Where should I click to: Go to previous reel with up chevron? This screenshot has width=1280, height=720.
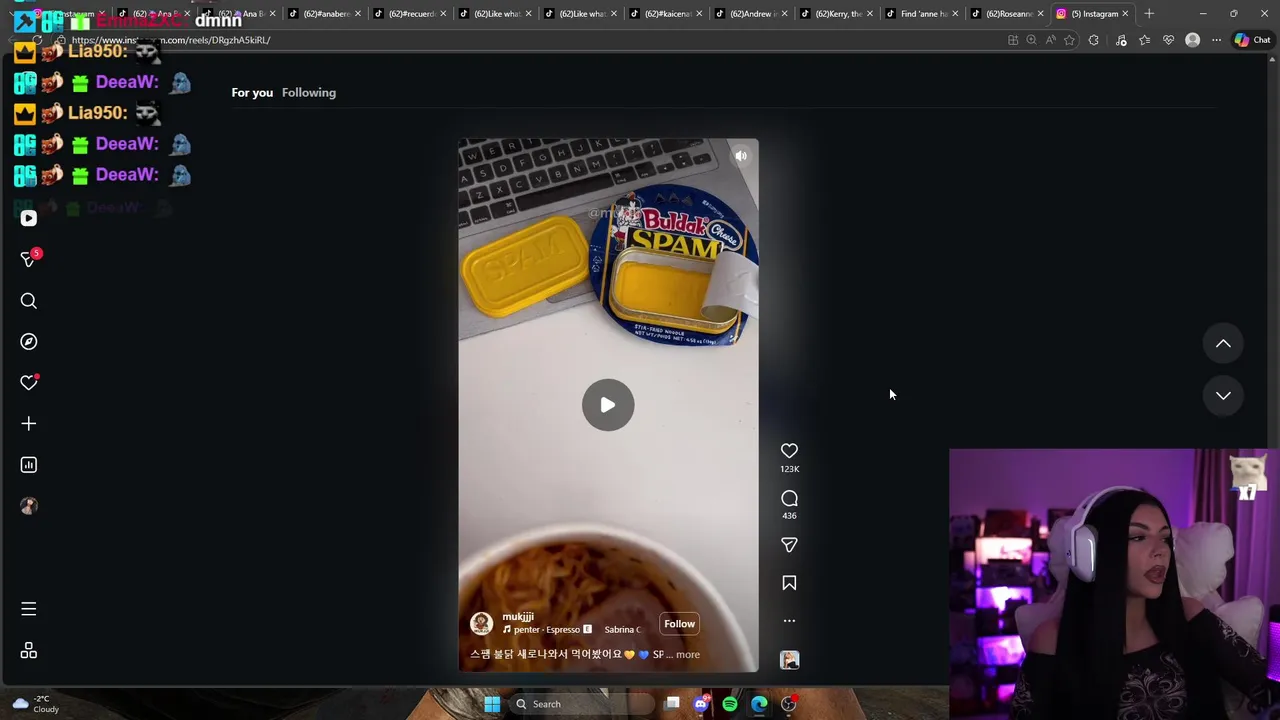coord(1223,343)
